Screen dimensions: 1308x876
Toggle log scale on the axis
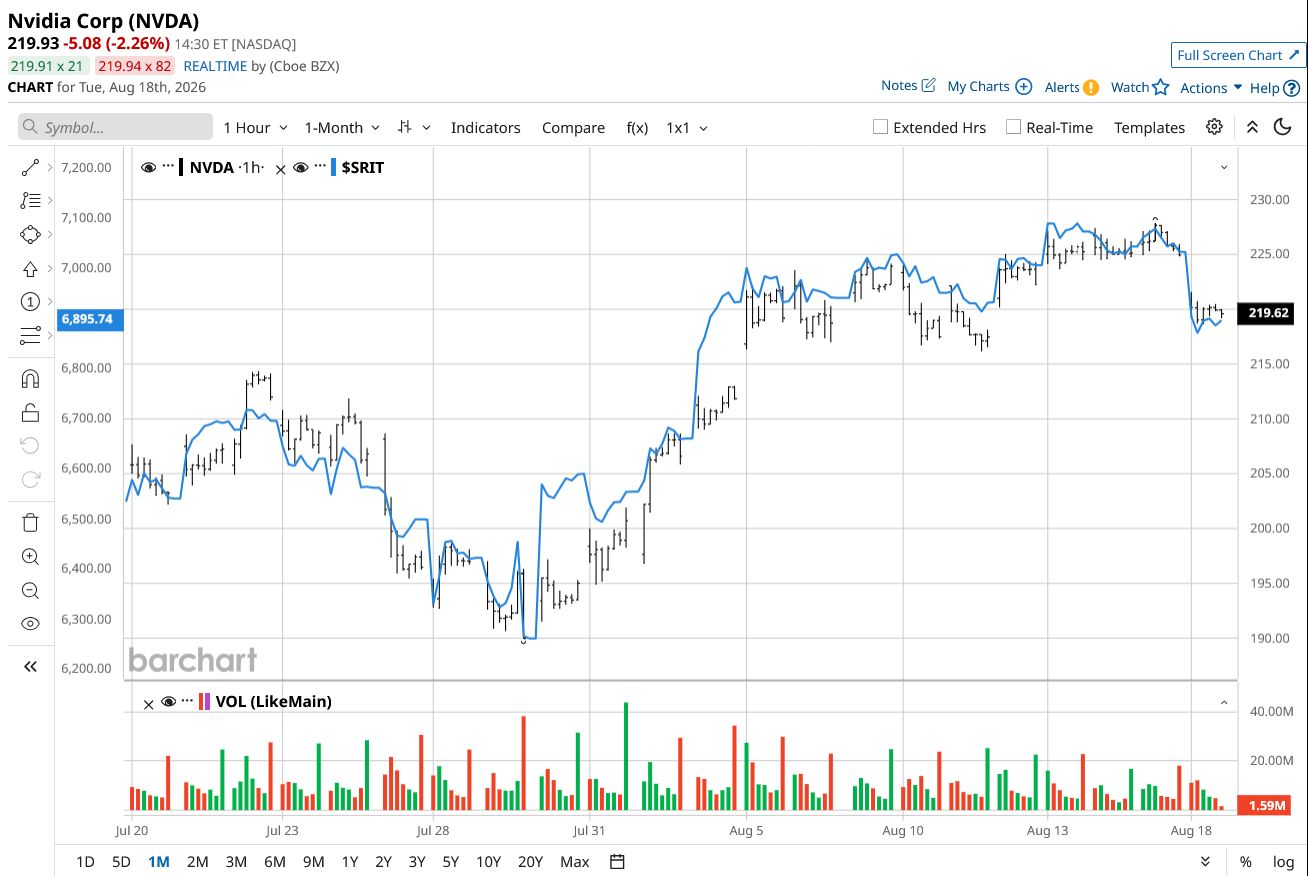[x=1283, y=862]
